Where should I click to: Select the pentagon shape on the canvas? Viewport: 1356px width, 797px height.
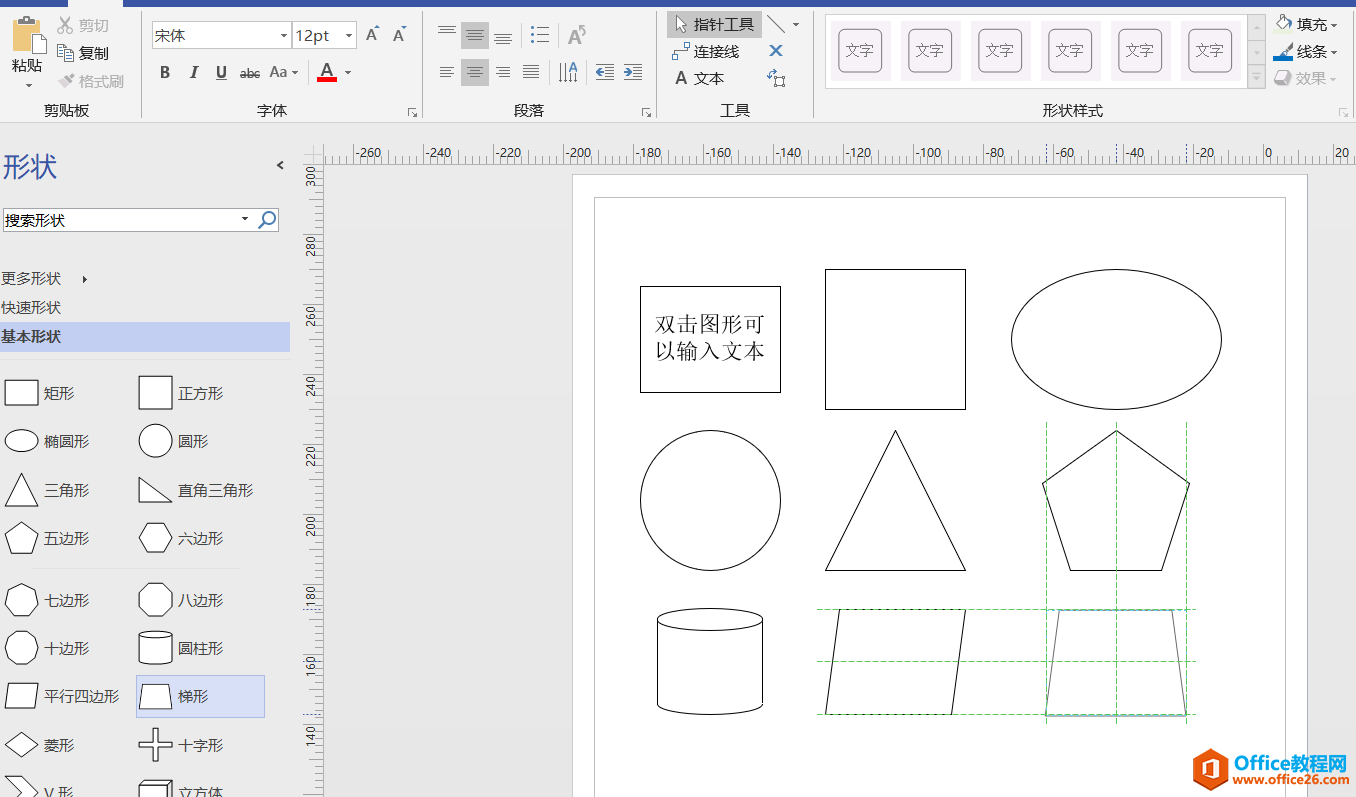click(1116, 501)
